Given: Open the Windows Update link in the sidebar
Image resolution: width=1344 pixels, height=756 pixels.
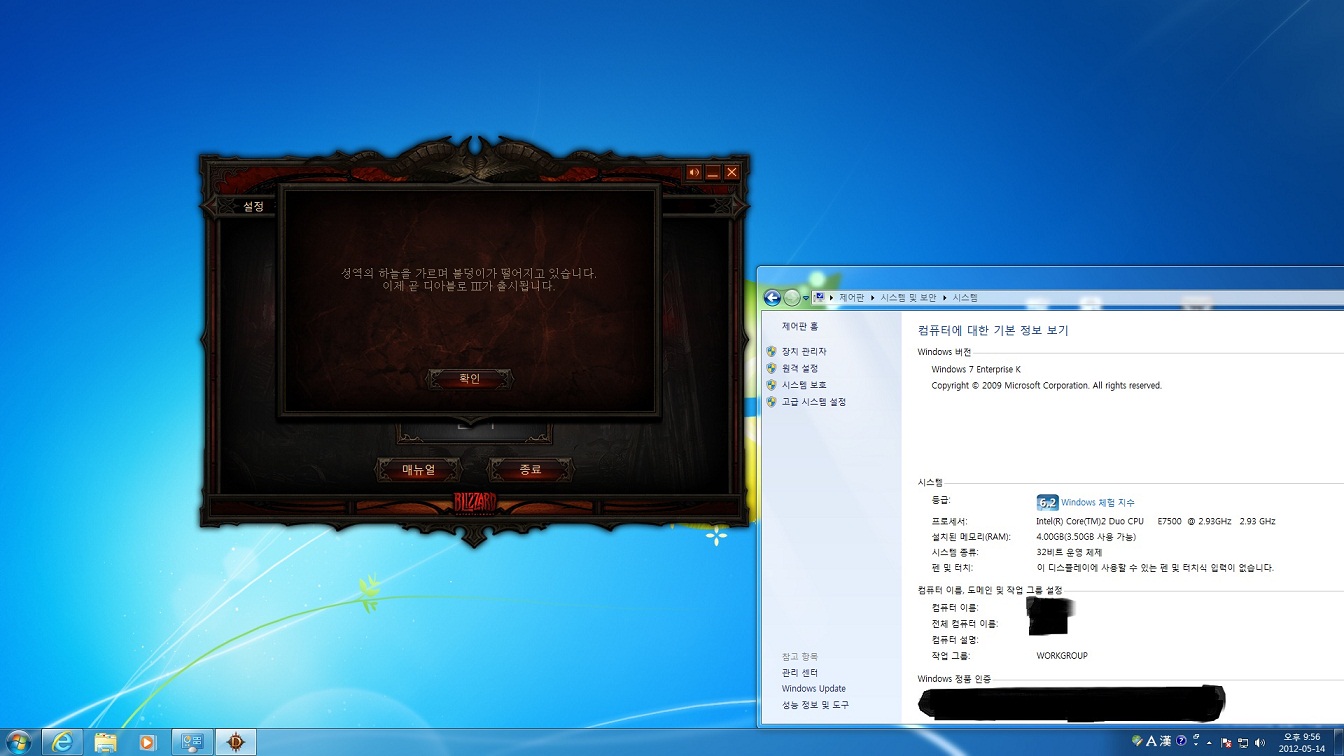Looking at the screenshot, I should coord(814,689).
